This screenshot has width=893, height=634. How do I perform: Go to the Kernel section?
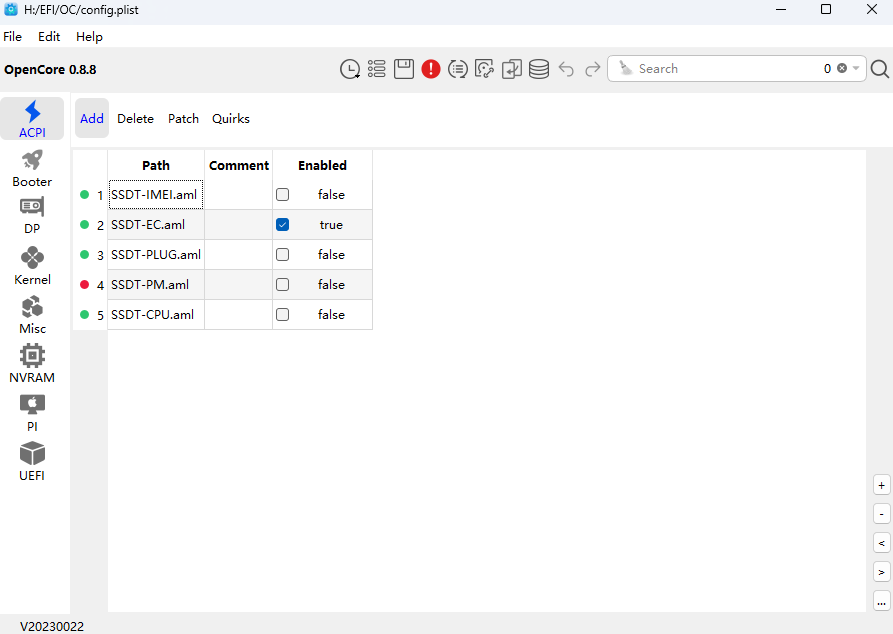(x=32, y=266)
